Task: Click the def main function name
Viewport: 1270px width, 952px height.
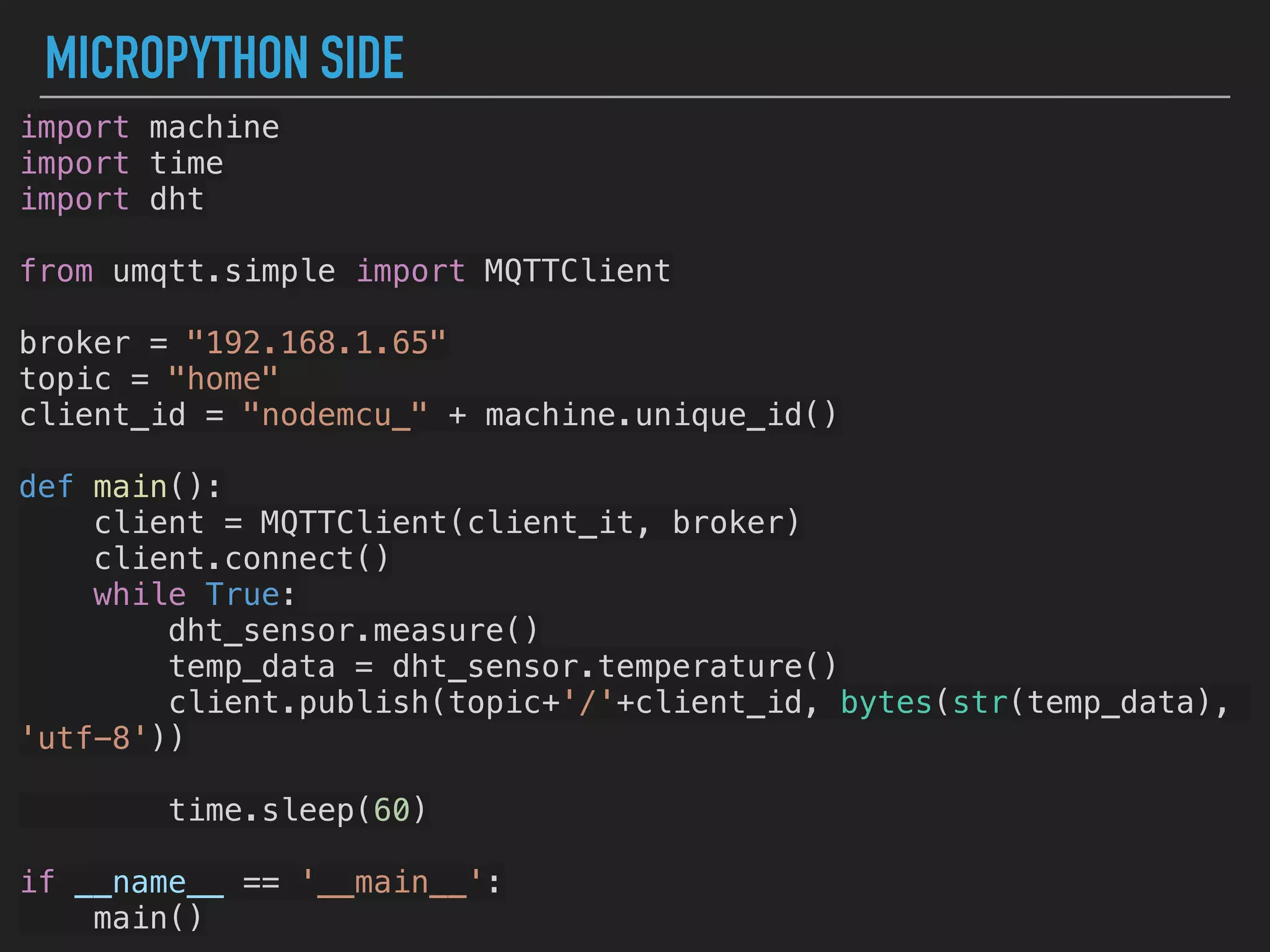Action: 130,487
